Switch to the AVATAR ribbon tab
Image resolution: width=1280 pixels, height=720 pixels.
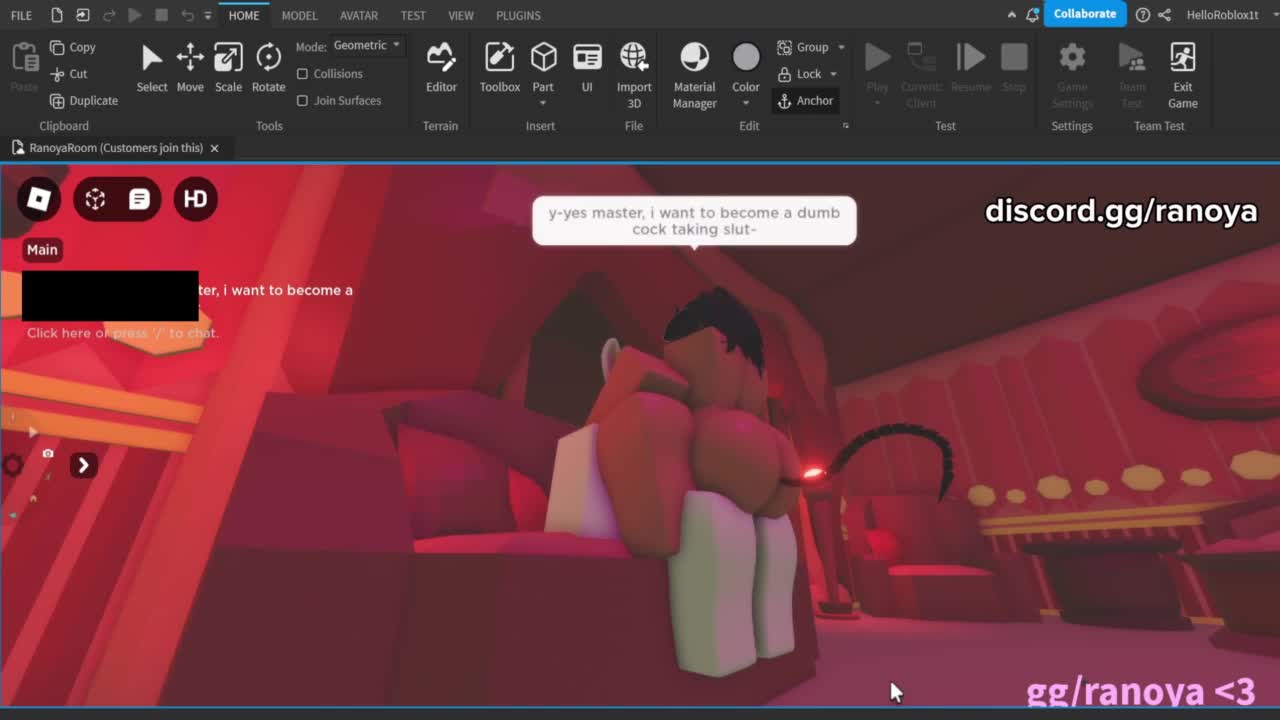click(358, 15)
